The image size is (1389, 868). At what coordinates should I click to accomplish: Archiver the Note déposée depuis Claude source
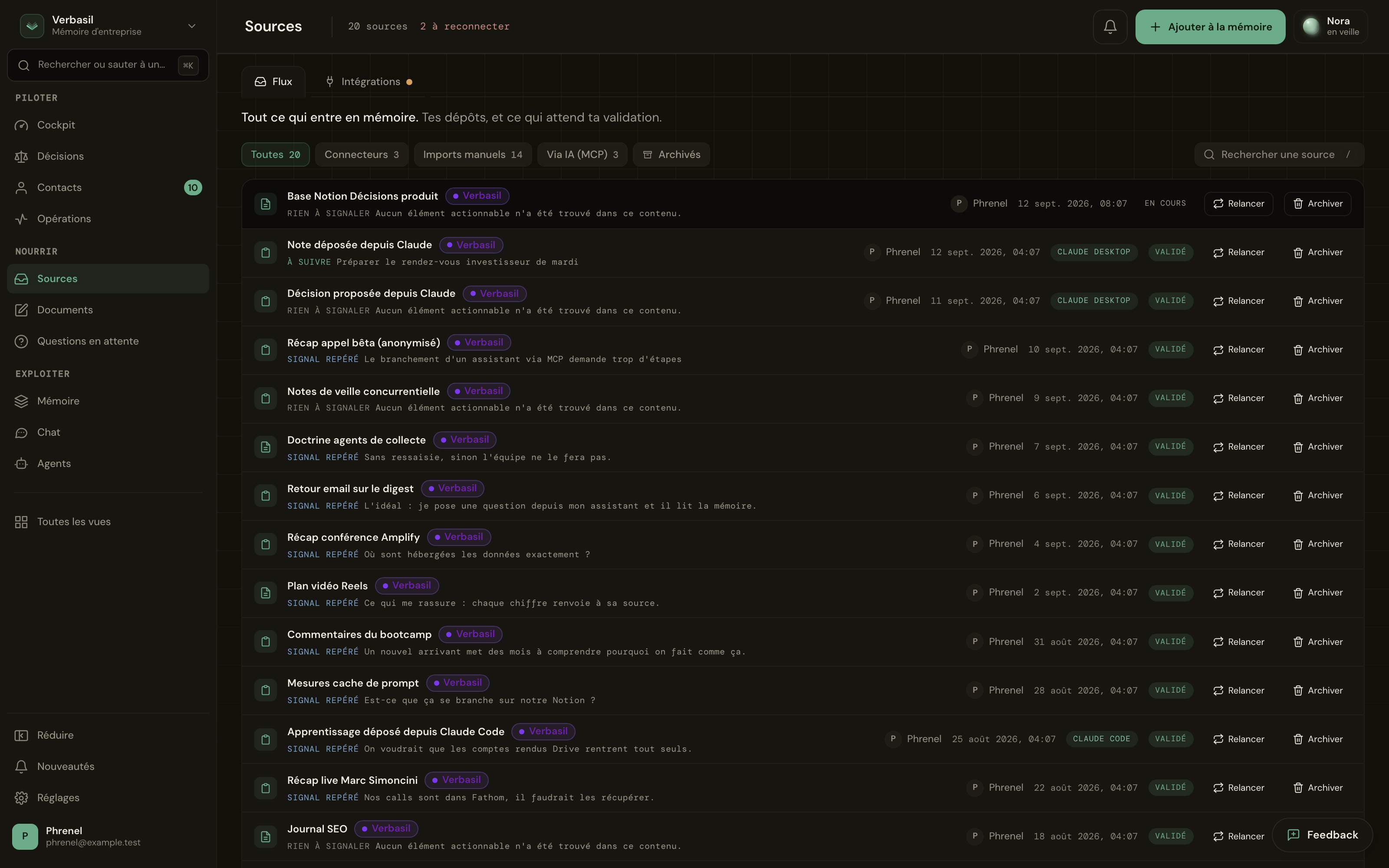tap(1317, 253)
